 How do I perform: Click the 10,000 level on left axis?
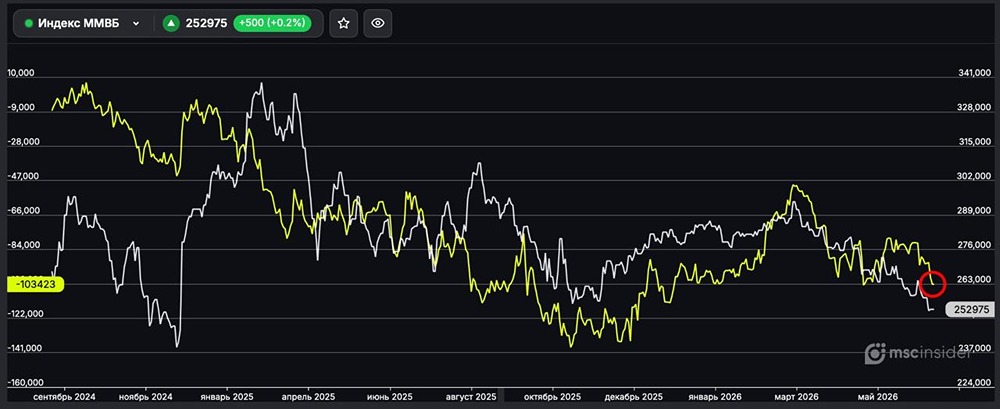click(x=21, y=73)
